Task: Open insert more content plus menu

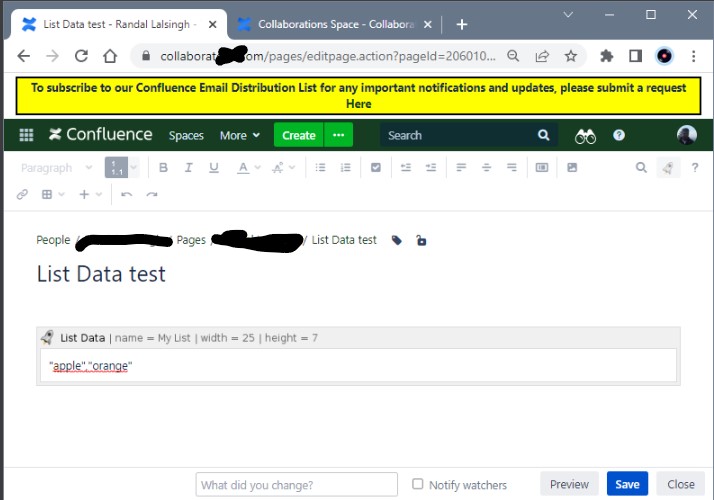Action: click(x=90, y=194)
